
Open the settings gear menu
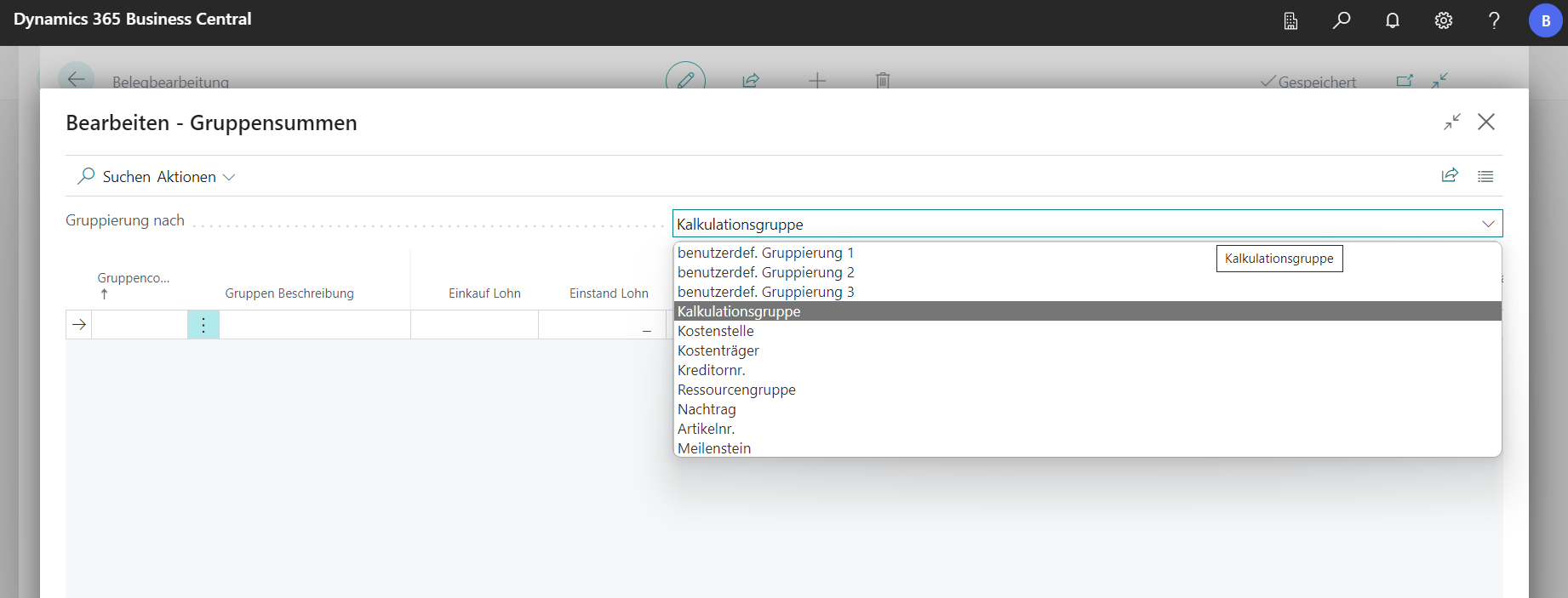[x=1444, y=20]
